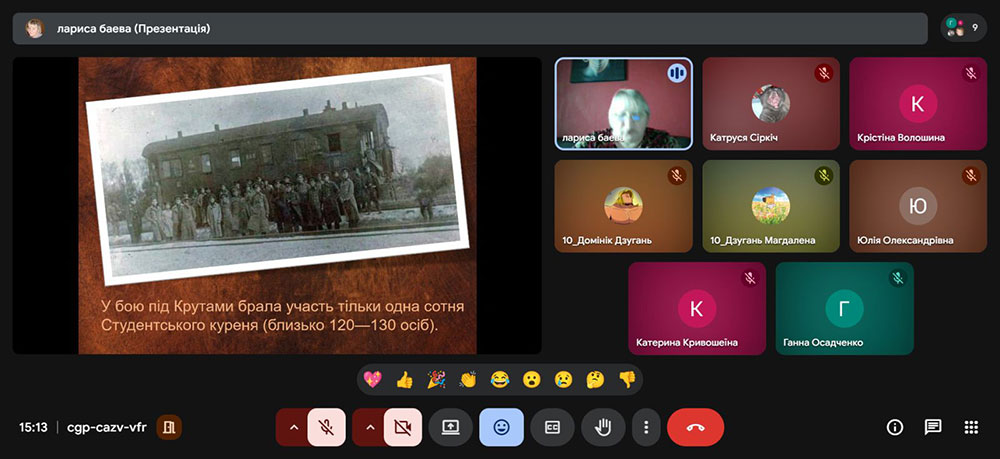The height and width of the screenshot is (459, 1000).
Task: Toggle the microphone mute button
Action: point(326,427)
